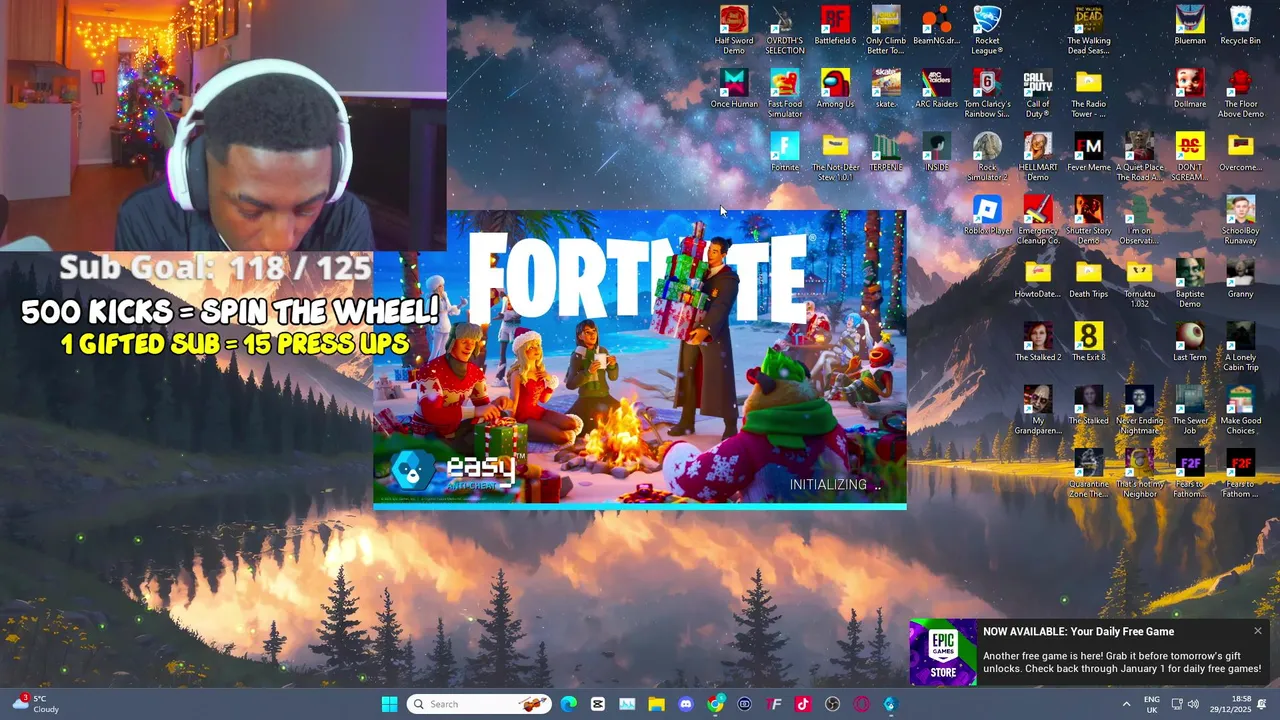This screenshot has height=720, width=1280.
Task: Open the Fever Meme shortcut
Action: (x=1088, y=152)
